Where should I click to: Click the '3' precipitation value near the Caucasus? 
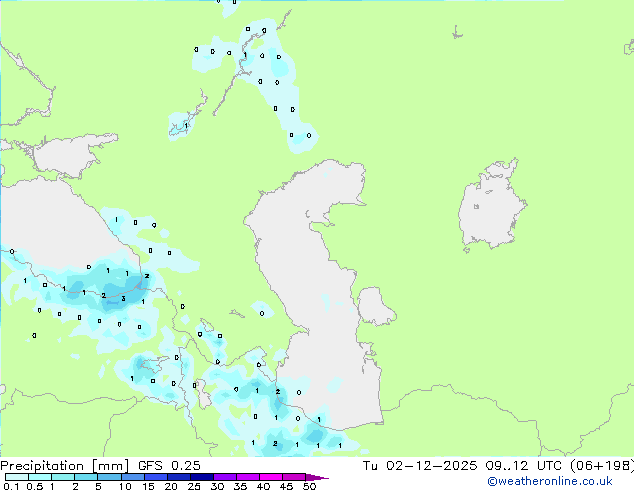(x=123, y=299)
